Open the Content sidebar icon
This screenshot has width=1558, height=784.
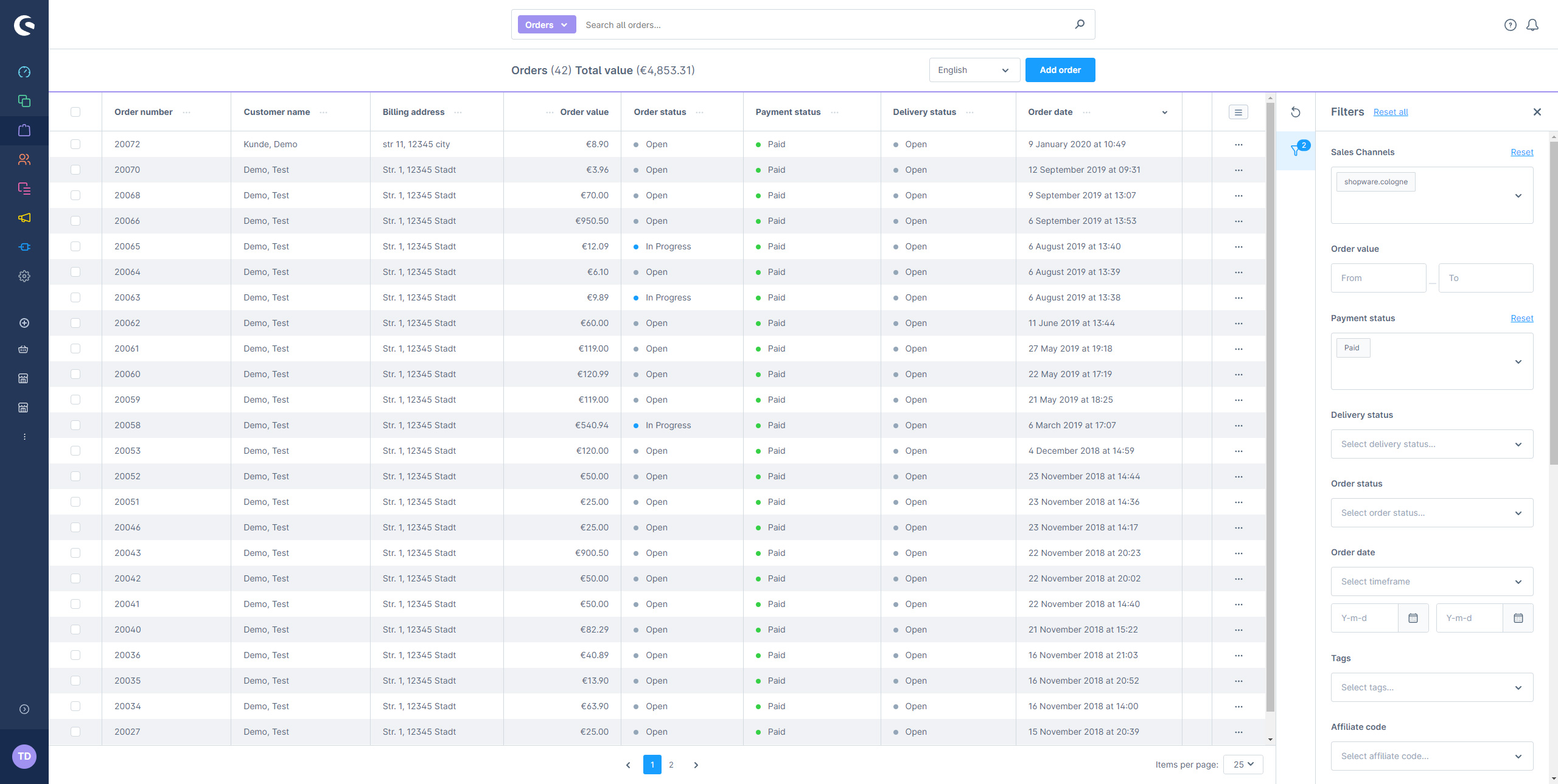24,189
